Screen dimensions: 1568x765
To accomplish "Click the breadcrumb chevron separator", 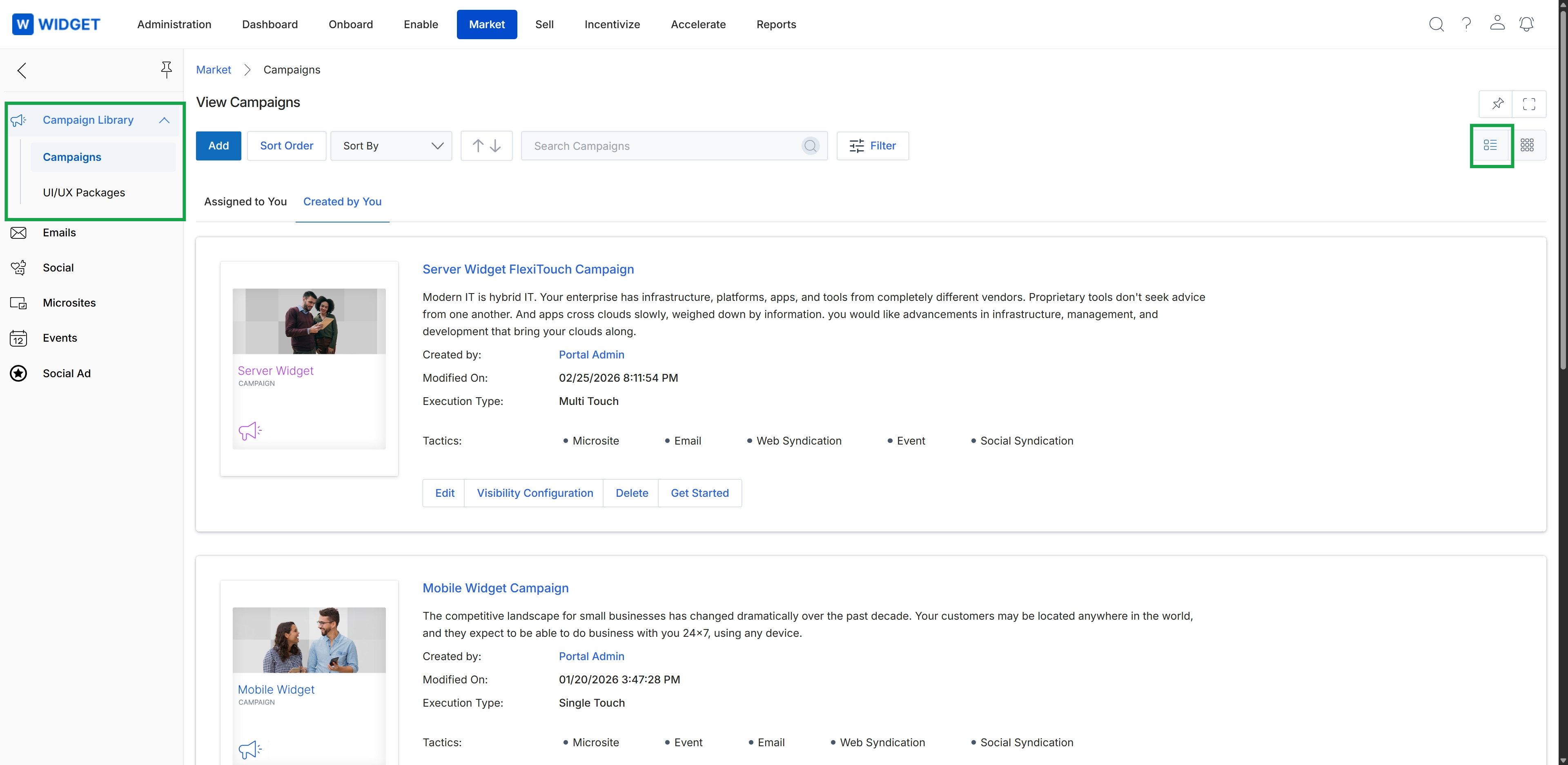I will [247, 70].
